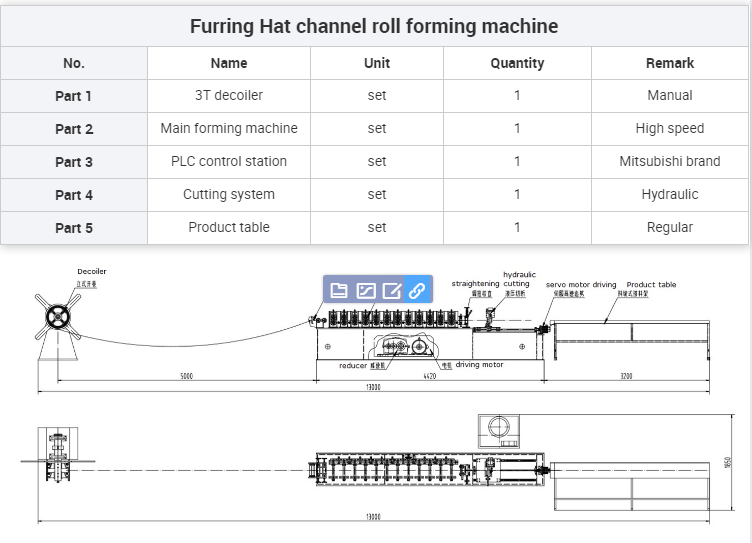Select the 'Part 3' row label
Image resolution: width=752 pixels, height=543 pixels.
74,162
